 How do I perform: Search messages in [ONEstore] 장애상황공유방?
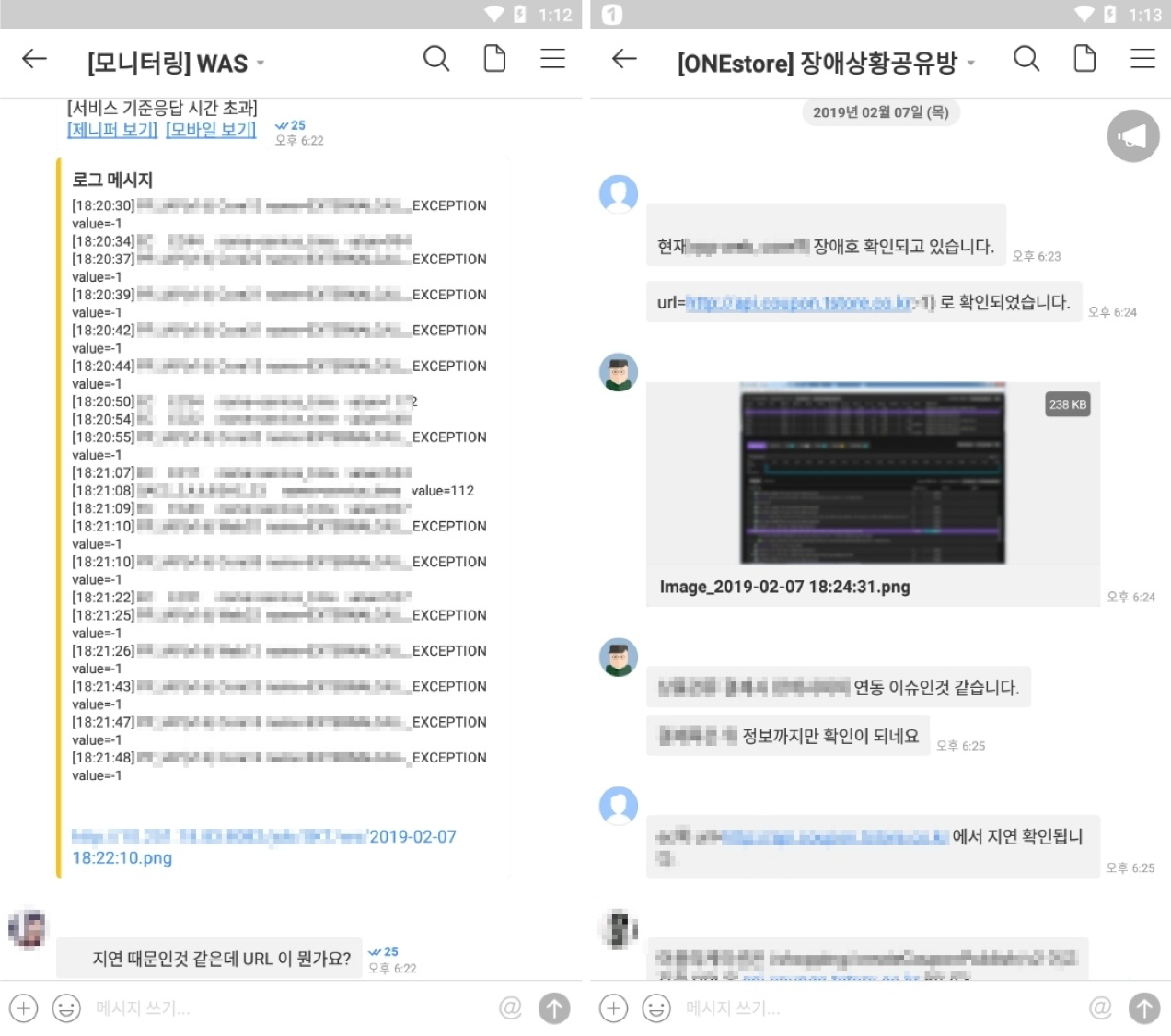pos(1026,59)
